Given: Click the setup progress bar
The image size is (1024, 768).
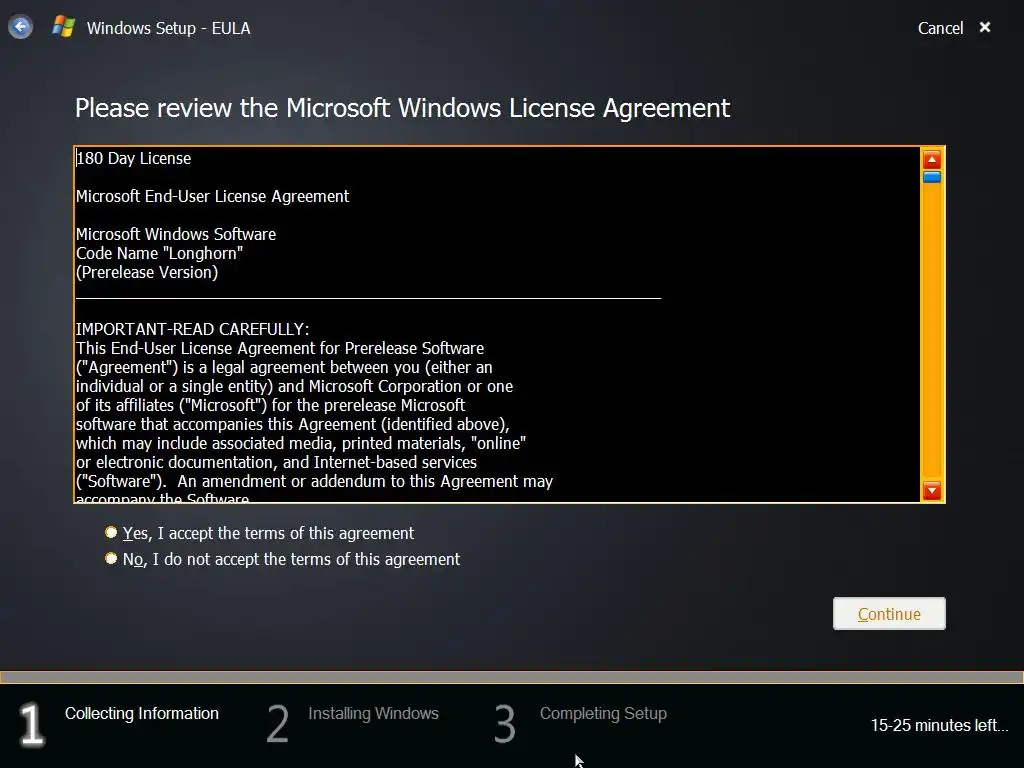Looking at the screenshot, I should tap(512, 677).
